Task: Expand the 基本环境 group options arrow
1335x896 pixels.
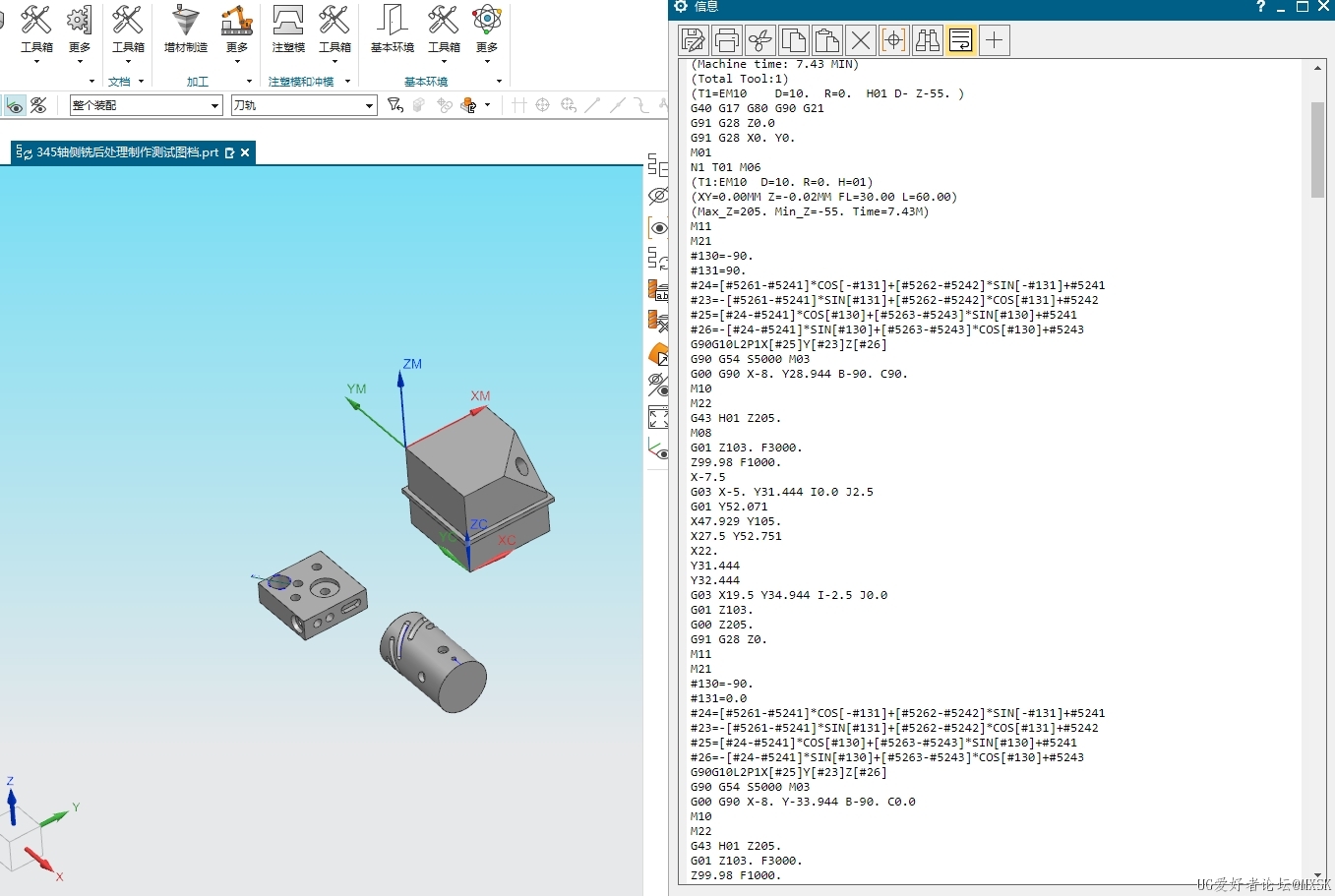Action: pyautogui.click(x=499, y=82)
